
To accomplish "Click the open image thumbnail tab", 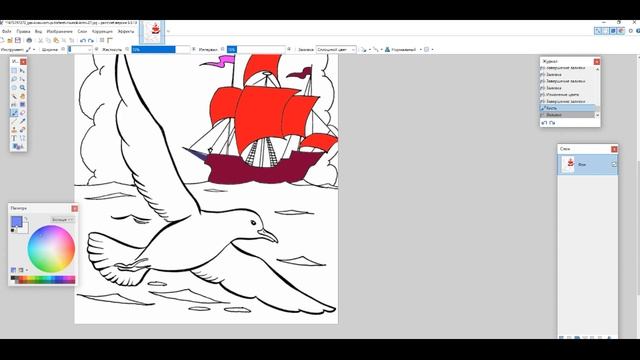I will coord(152,32).
